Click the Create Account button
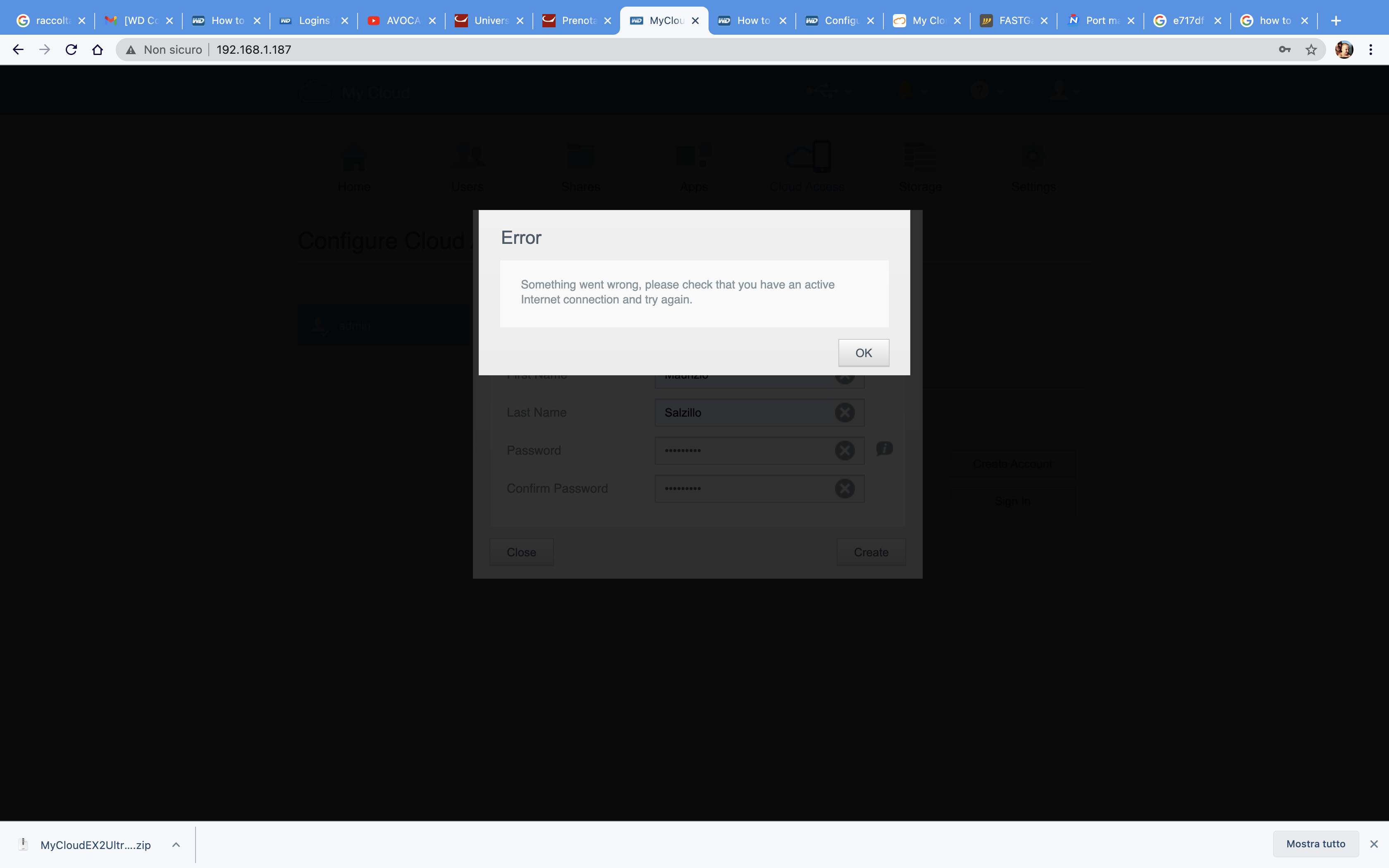 pos(1012,464)
